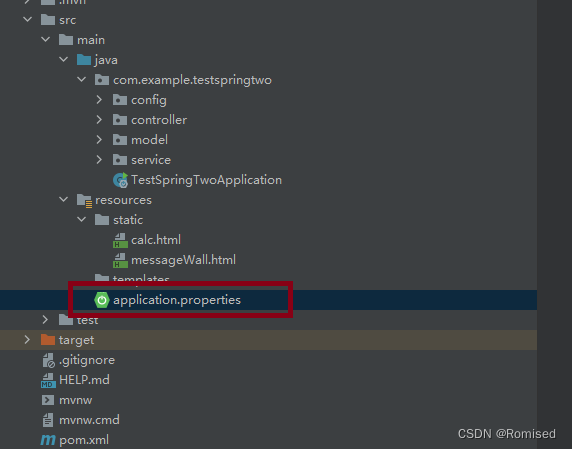Select pom.xml file name
Screen dimensions: 572x449
84,441
